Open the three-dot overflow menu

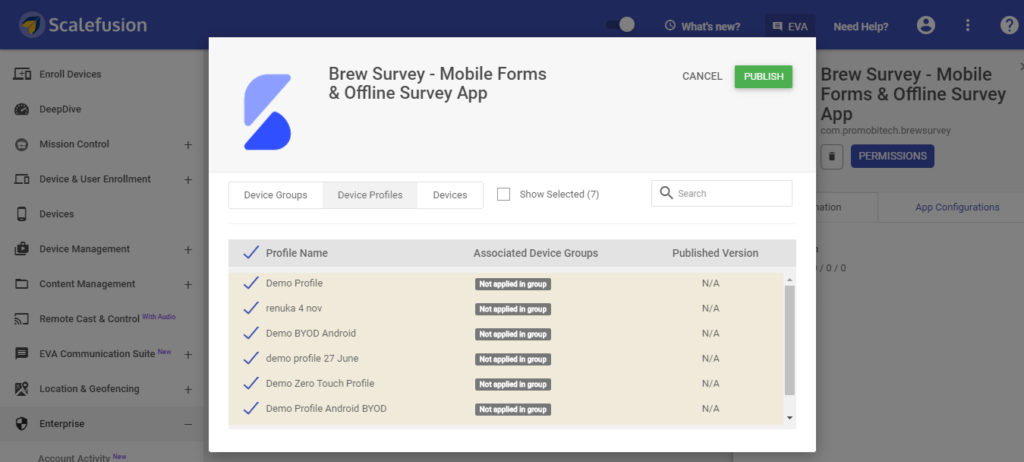click(968, 25)
